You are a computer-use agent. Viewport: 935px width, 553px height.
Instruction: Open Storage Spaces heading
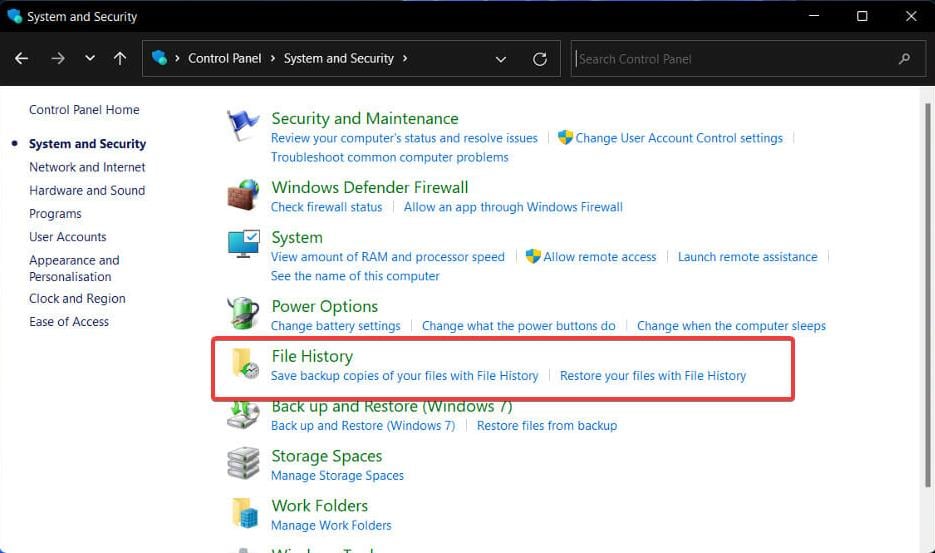327,456
